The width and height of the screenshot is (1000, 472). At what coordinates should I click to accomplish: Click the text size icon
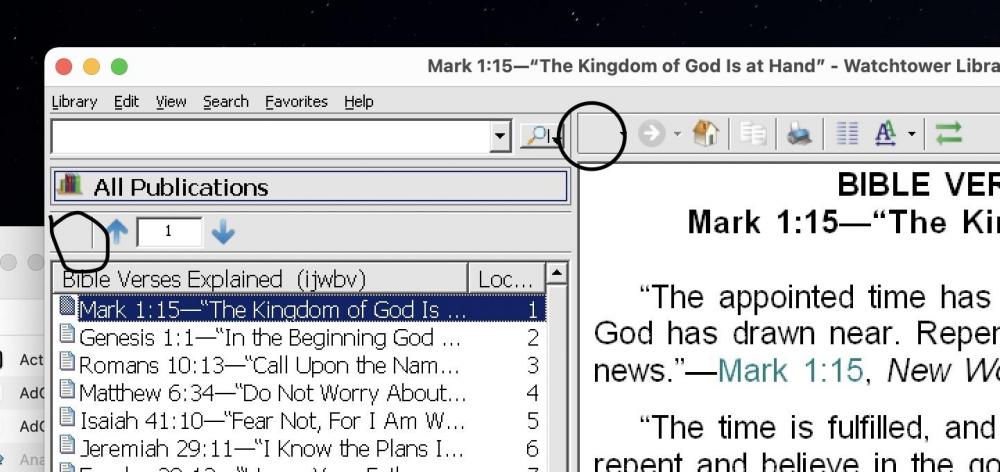click(885, 134)
